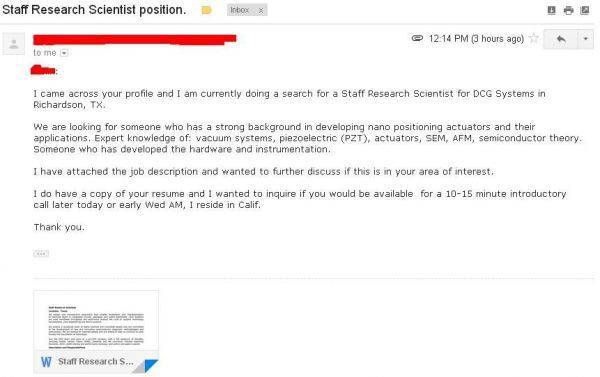Click the 12:14 PM timestamp
The height and width of the screenshot is (377, 600).
pos(476,39)
